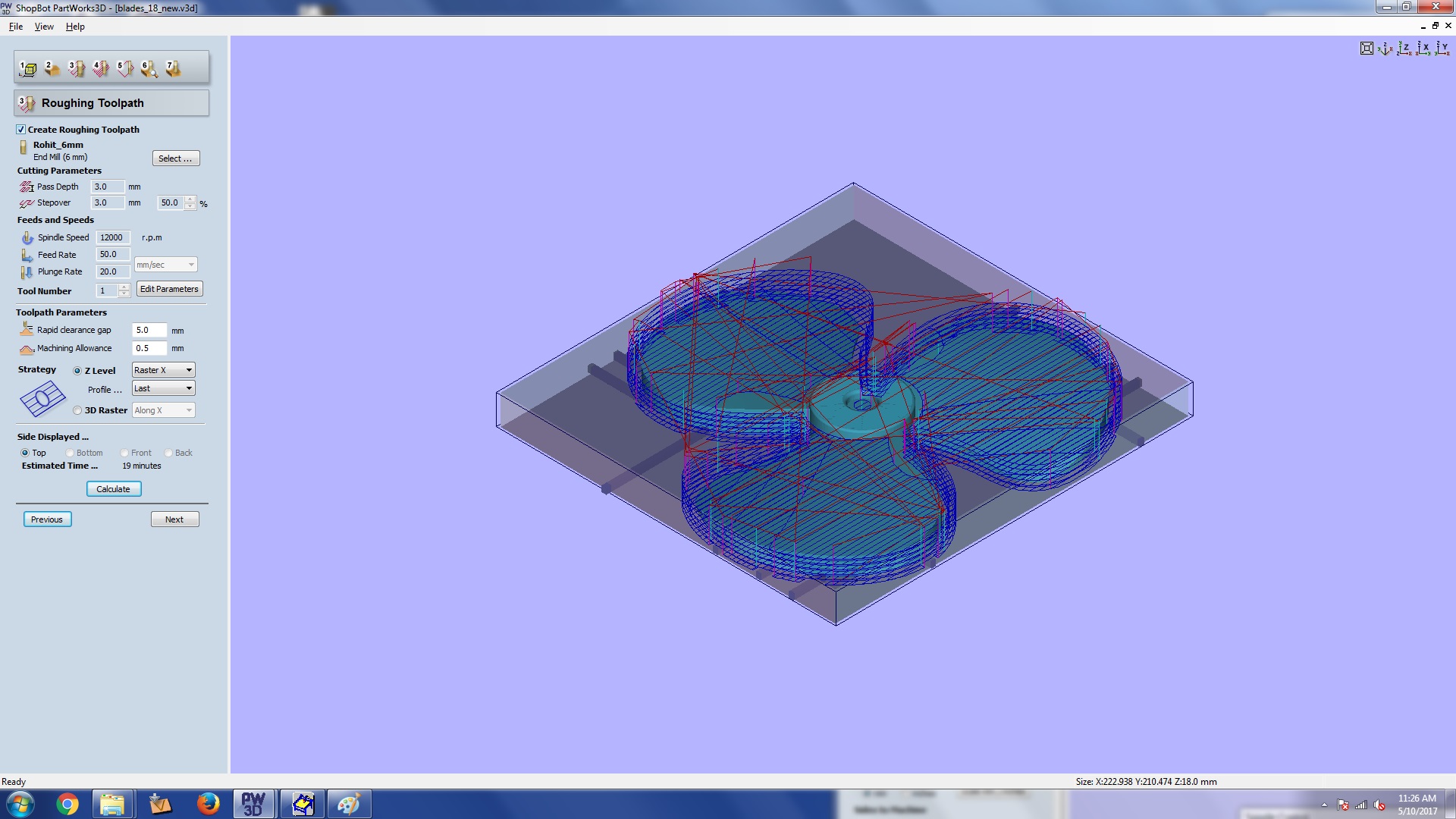This screenshot has height=819, width=1456.
Task: Open the mm/sec feed units dropdown
Action: tap(165, 265)
